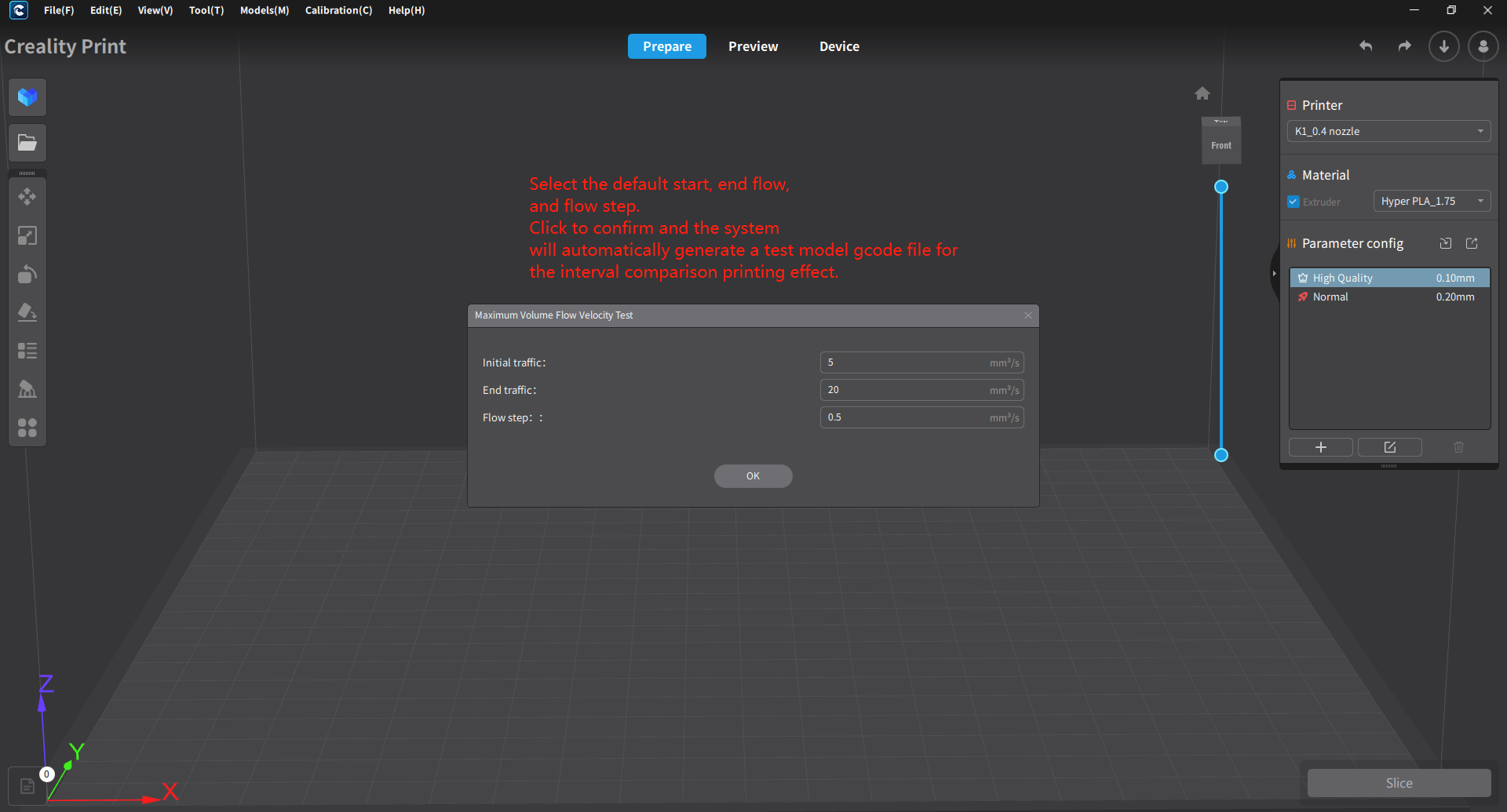Click the Material section heading
This screenshot has height=812, width=1507.
pos(1326,175)
